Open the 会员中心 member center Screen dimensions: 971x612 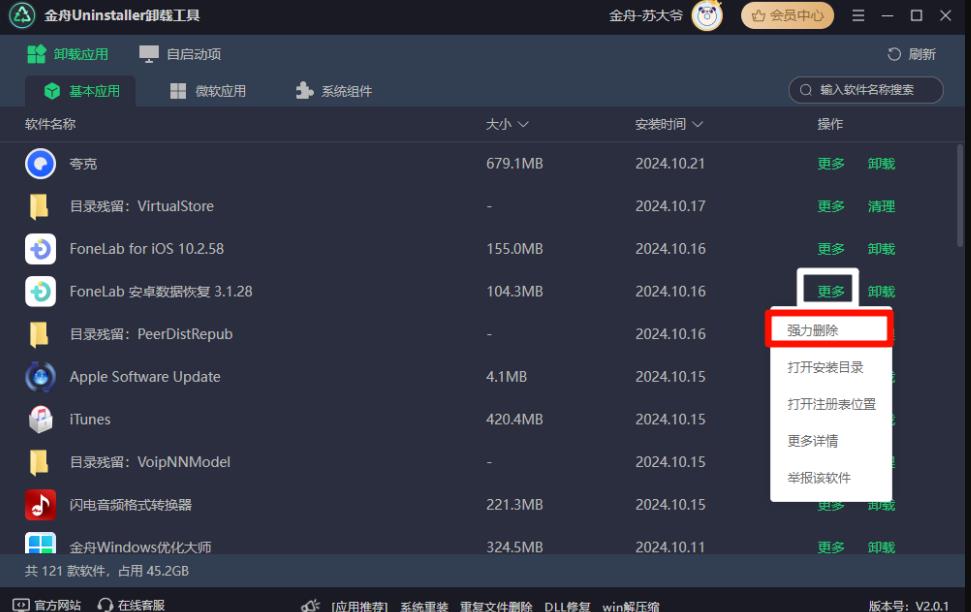click(x=787, y=15)
